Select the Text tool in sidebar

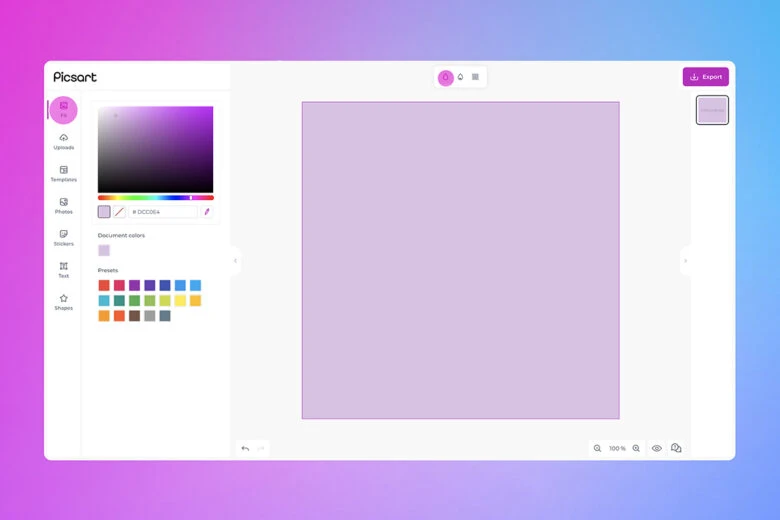(x=63, y=269)
